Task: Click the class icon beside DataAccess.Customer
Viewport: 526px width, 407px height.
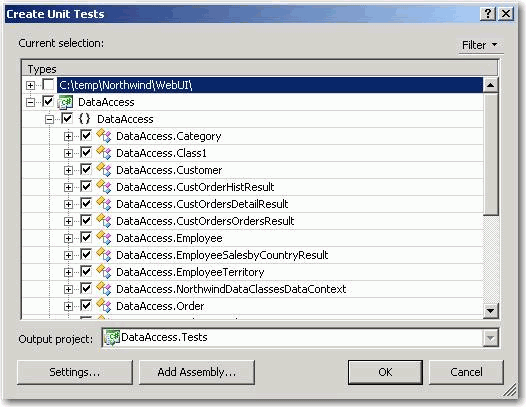Action: click(104, 170)
